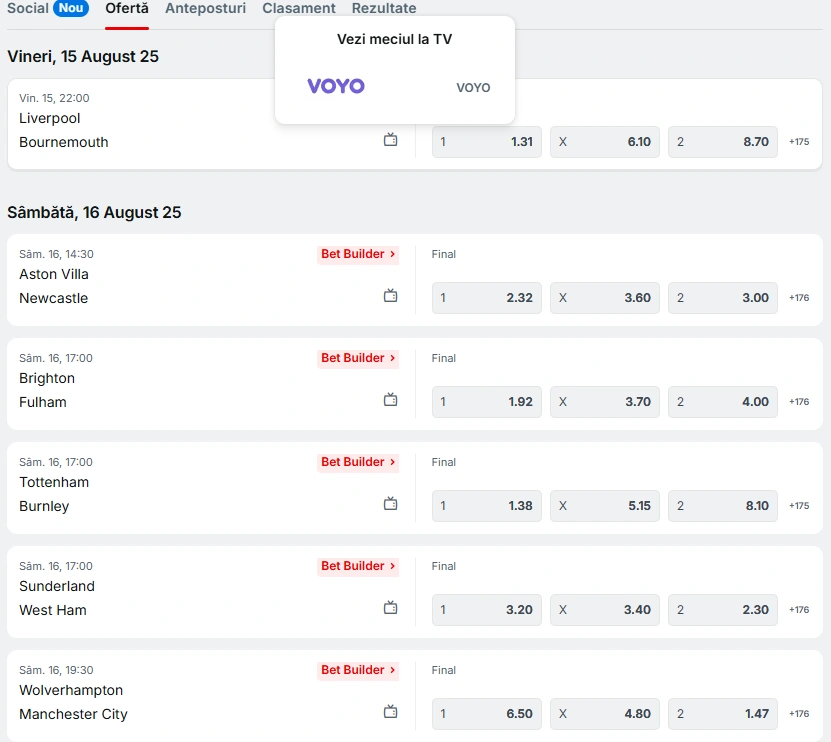Click the VOYO text link in the TV popup

pos(473,87)
